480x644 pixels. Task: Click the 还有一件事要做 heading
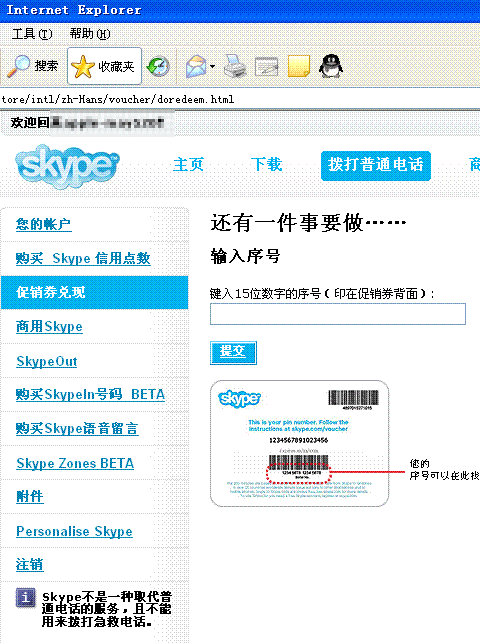(308, 223)
